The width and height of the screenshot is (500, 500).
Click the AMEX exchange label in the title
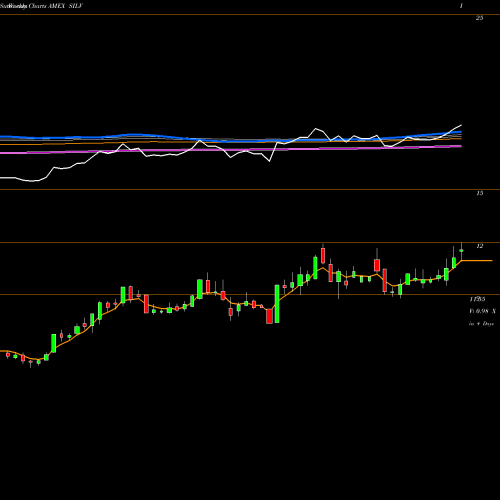pyautogui.click(x=57, y=6)
